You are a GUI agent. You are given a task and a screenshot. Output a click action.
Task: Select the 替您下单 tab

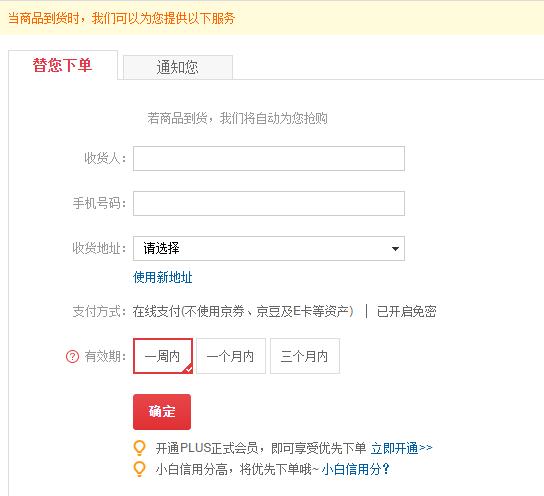pos(63,65)
